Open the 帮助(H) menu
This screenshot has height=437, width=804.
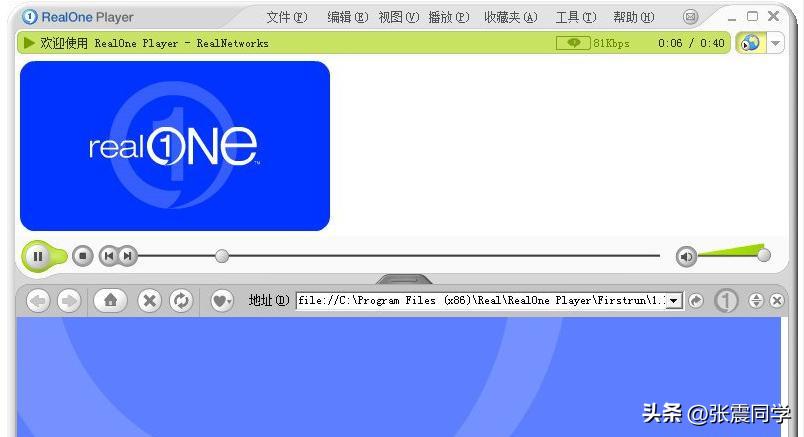point(634,17)
